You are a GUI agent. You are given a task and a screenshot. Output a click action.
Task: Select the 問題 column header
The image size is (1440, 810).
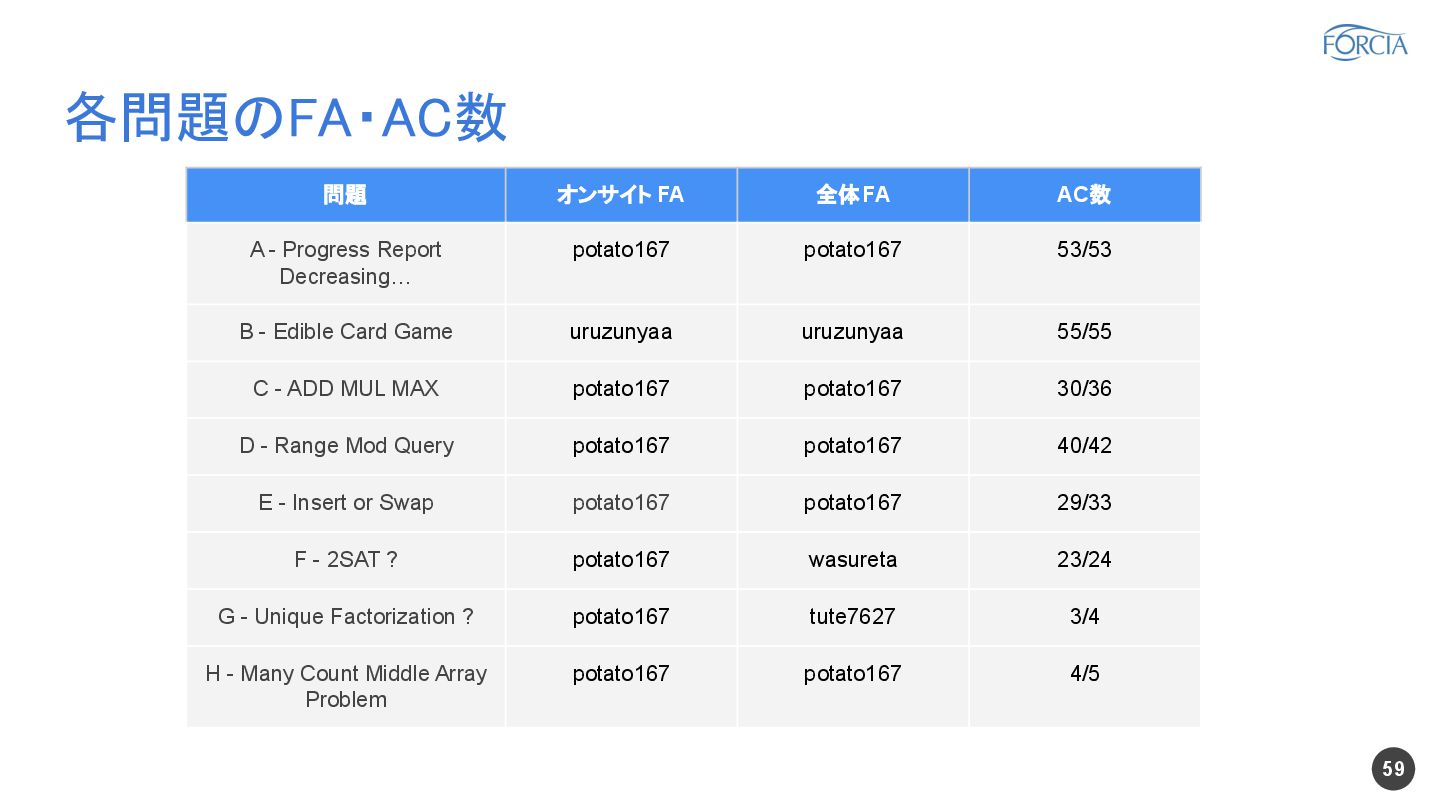point(345,195)
